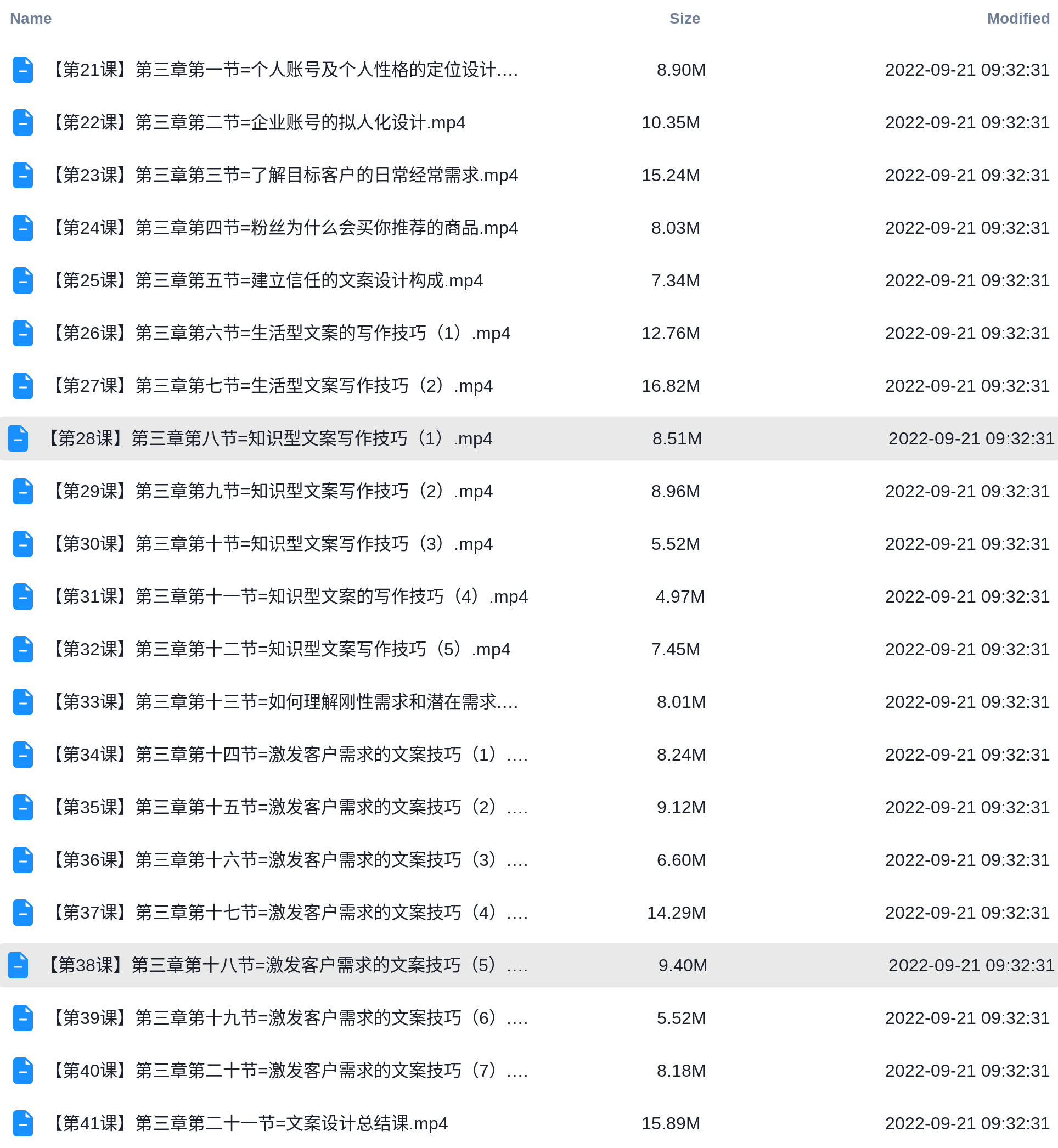Click the file icon for 第36课
1058x1148 pixels.
pyautogui.click(x=23, y=860)
